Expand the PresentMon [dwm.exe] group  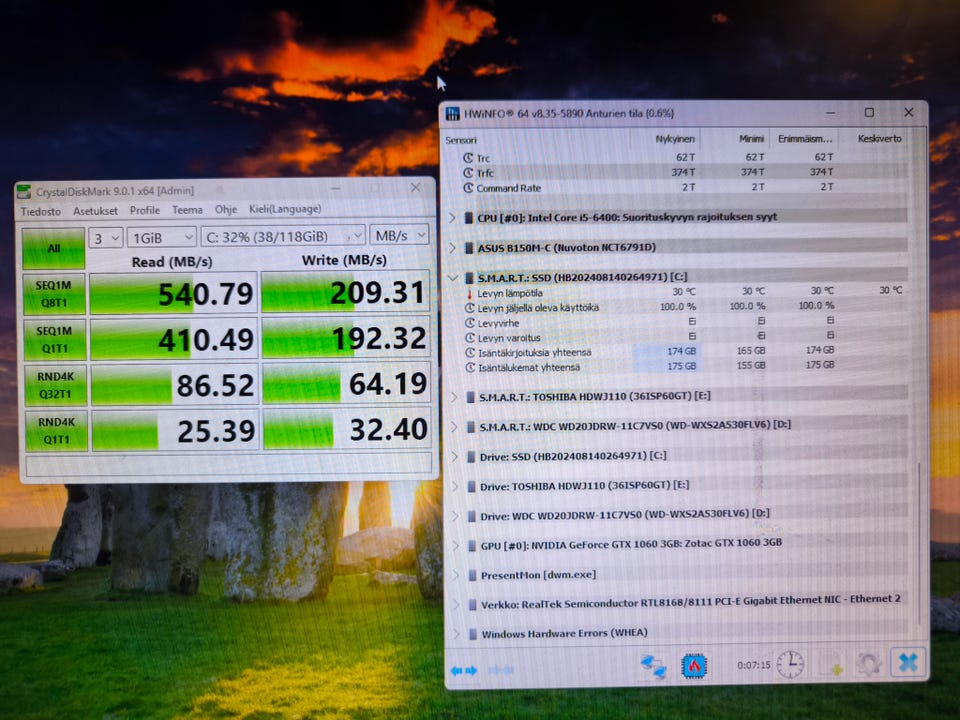pyautogui.click(x=456, y=575)
